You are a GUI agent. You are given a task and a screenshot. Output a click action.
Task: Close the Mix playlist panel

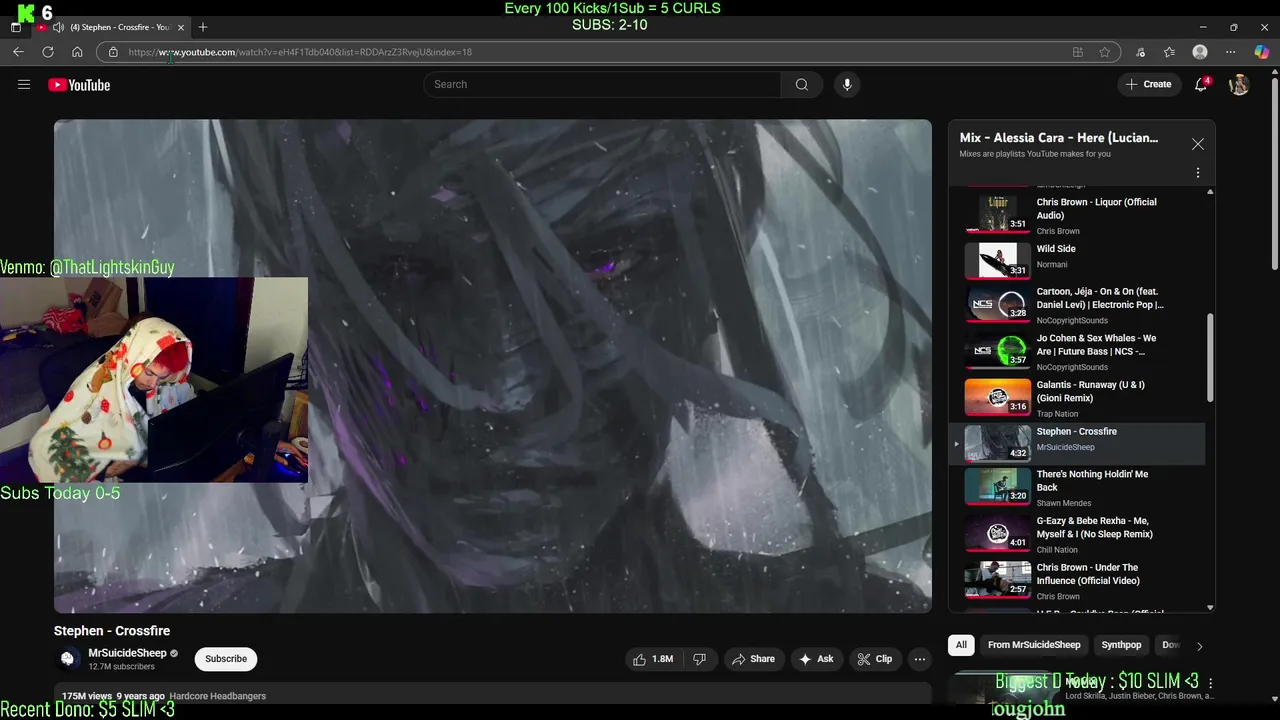click(1198, 144)
